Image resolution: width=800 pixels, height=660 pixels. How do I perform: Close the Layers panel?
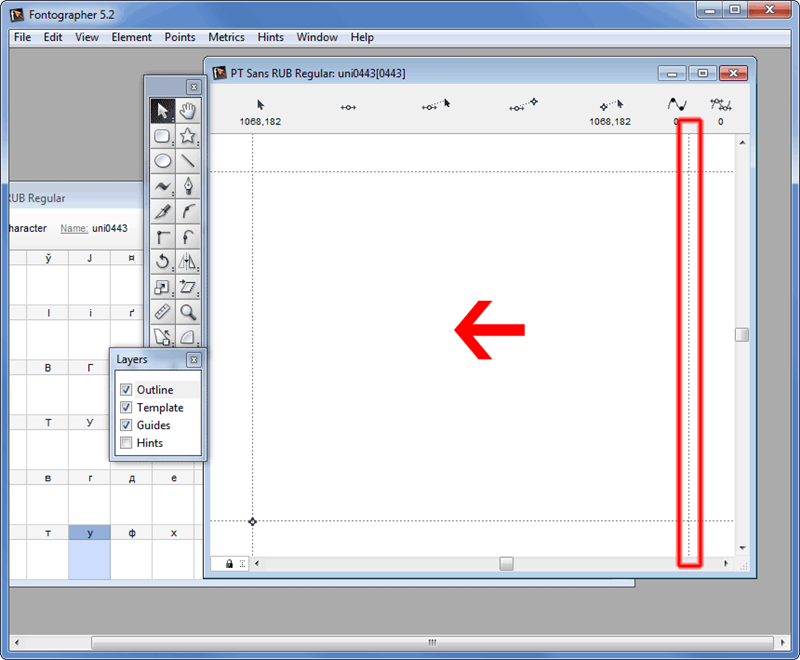click(193, 360)
